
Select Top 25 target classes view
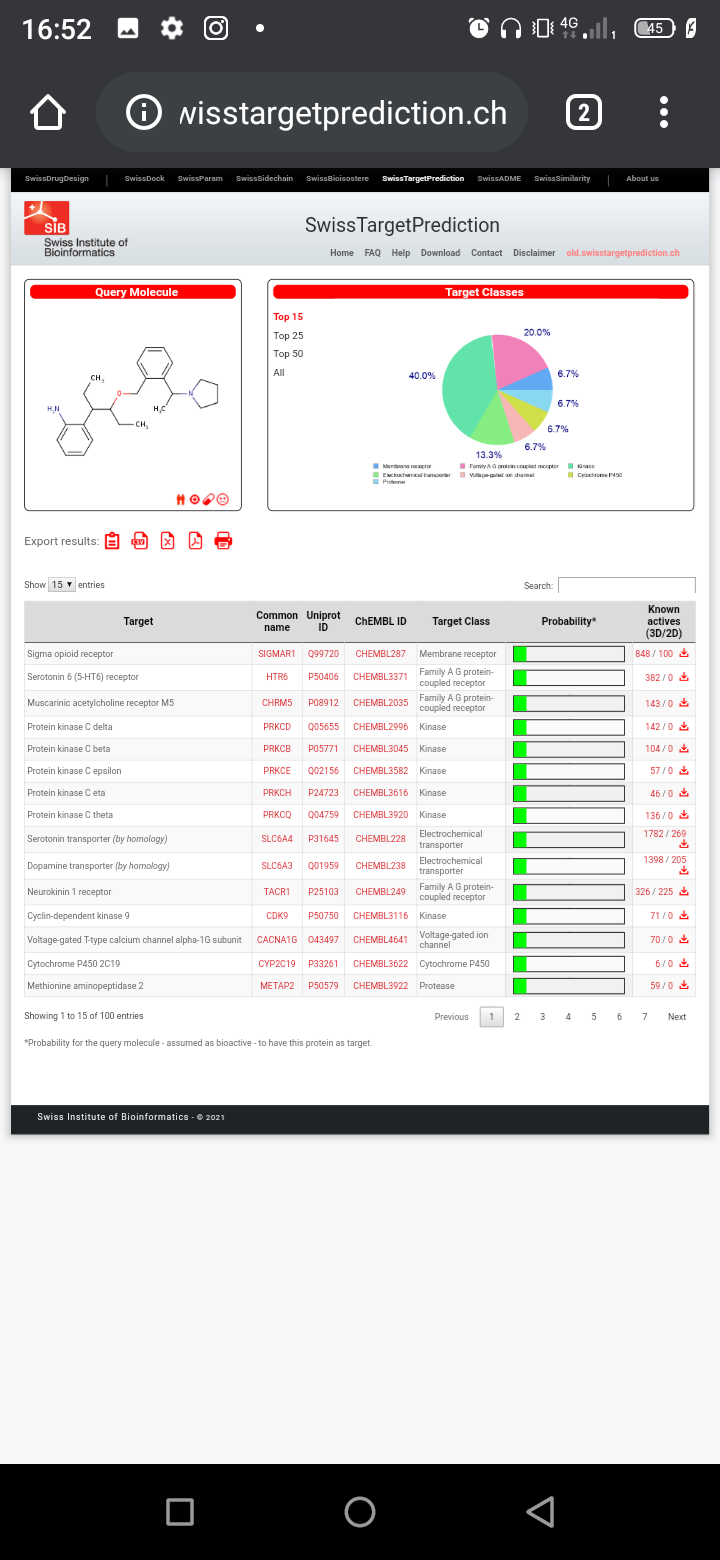[288, 336]
